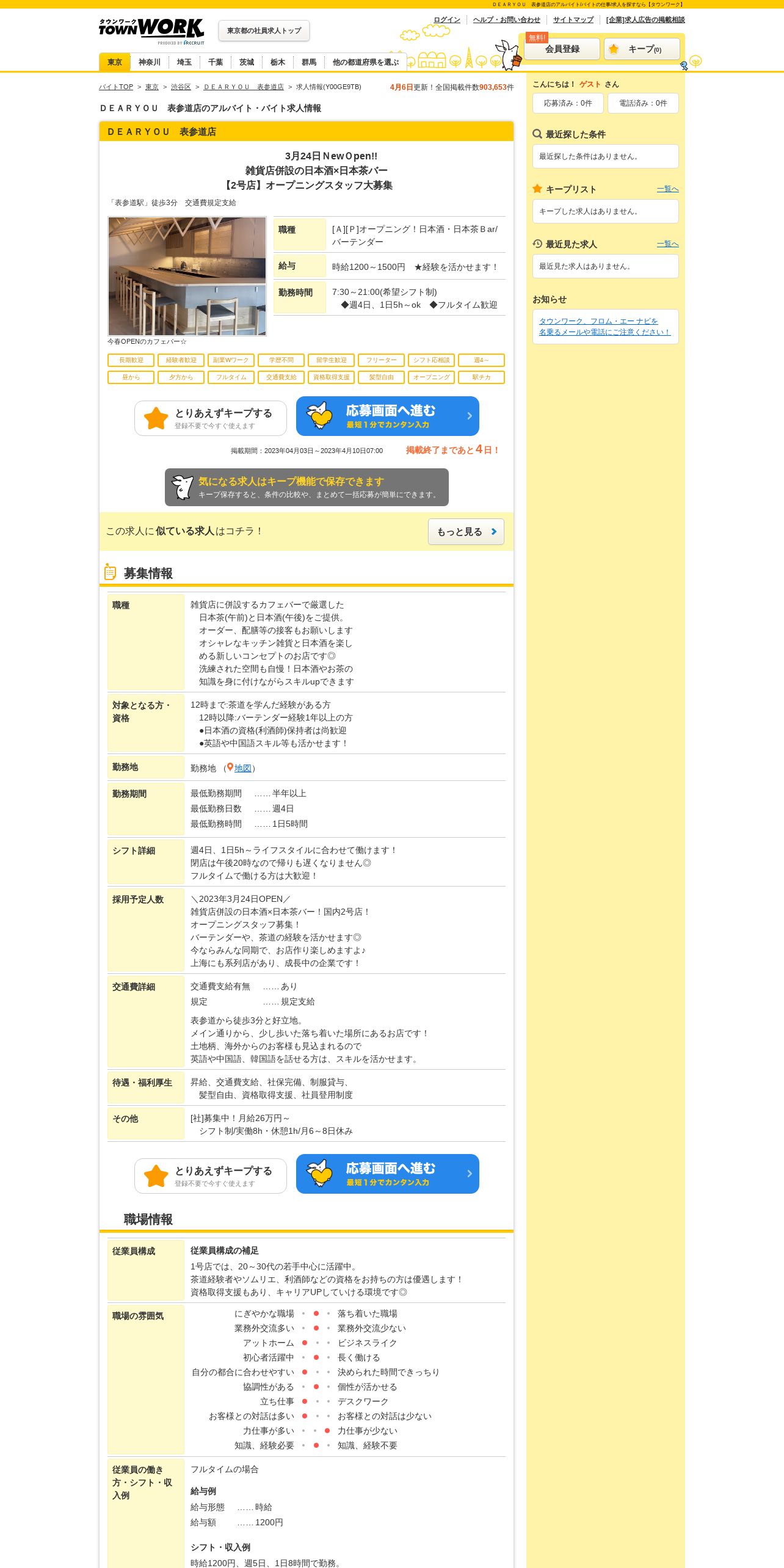
Task: Click the 交通費支給 tag
Action: point(281,377)
